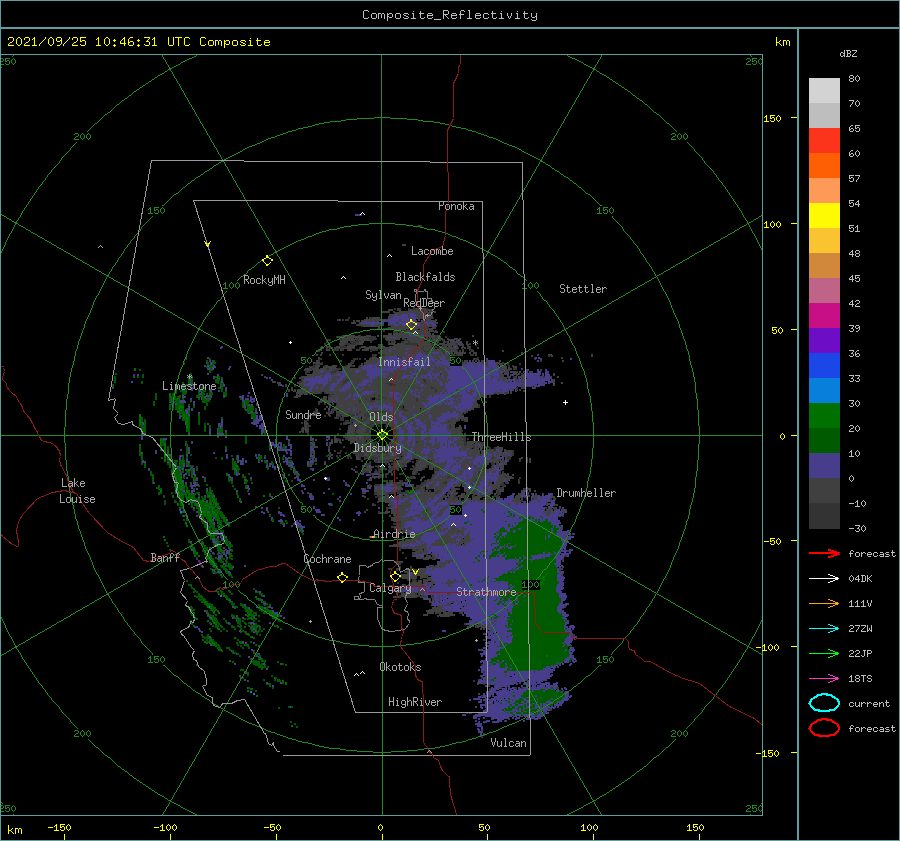Click the Limestone label
The image size is (900, 841).
tap(189, 386)
